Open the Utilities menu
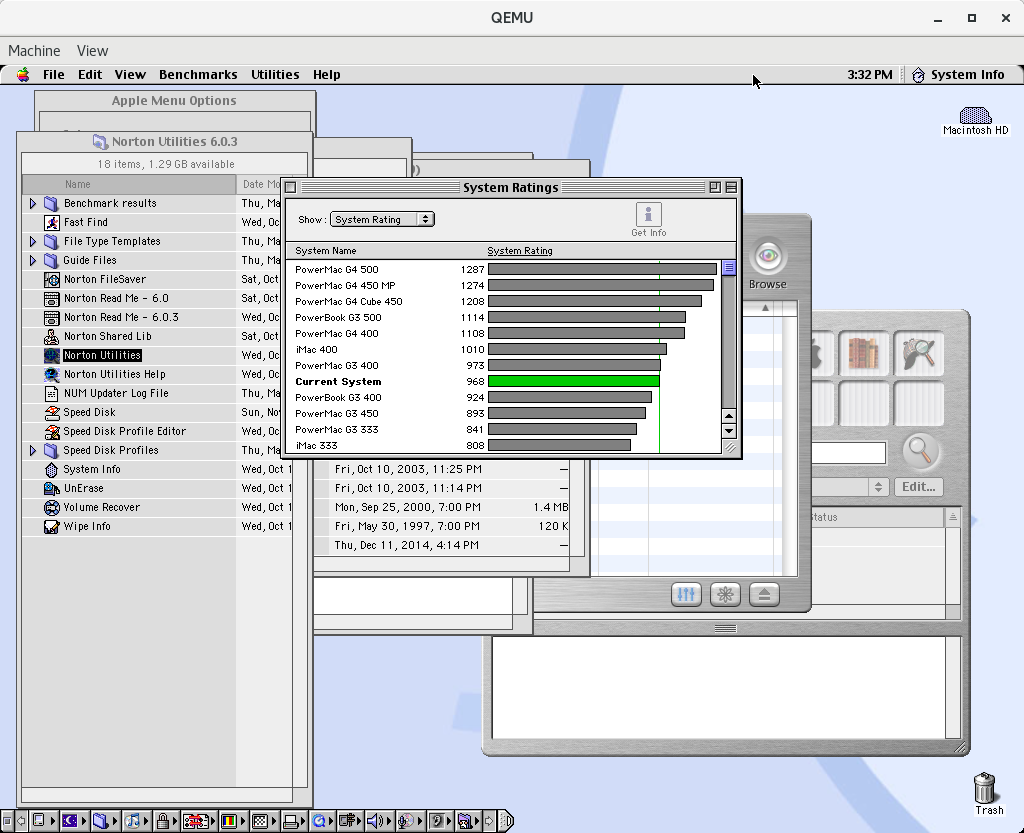Viewport: 1024px width, 833px height. tap(275, 74)
